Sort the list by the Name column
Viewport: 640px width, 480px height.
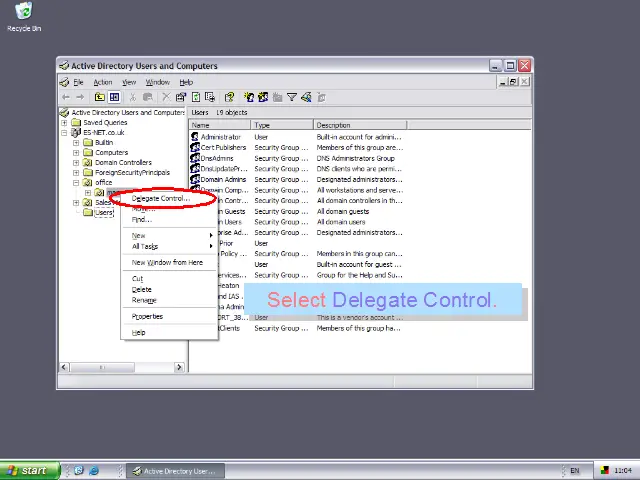pos(220,125)
